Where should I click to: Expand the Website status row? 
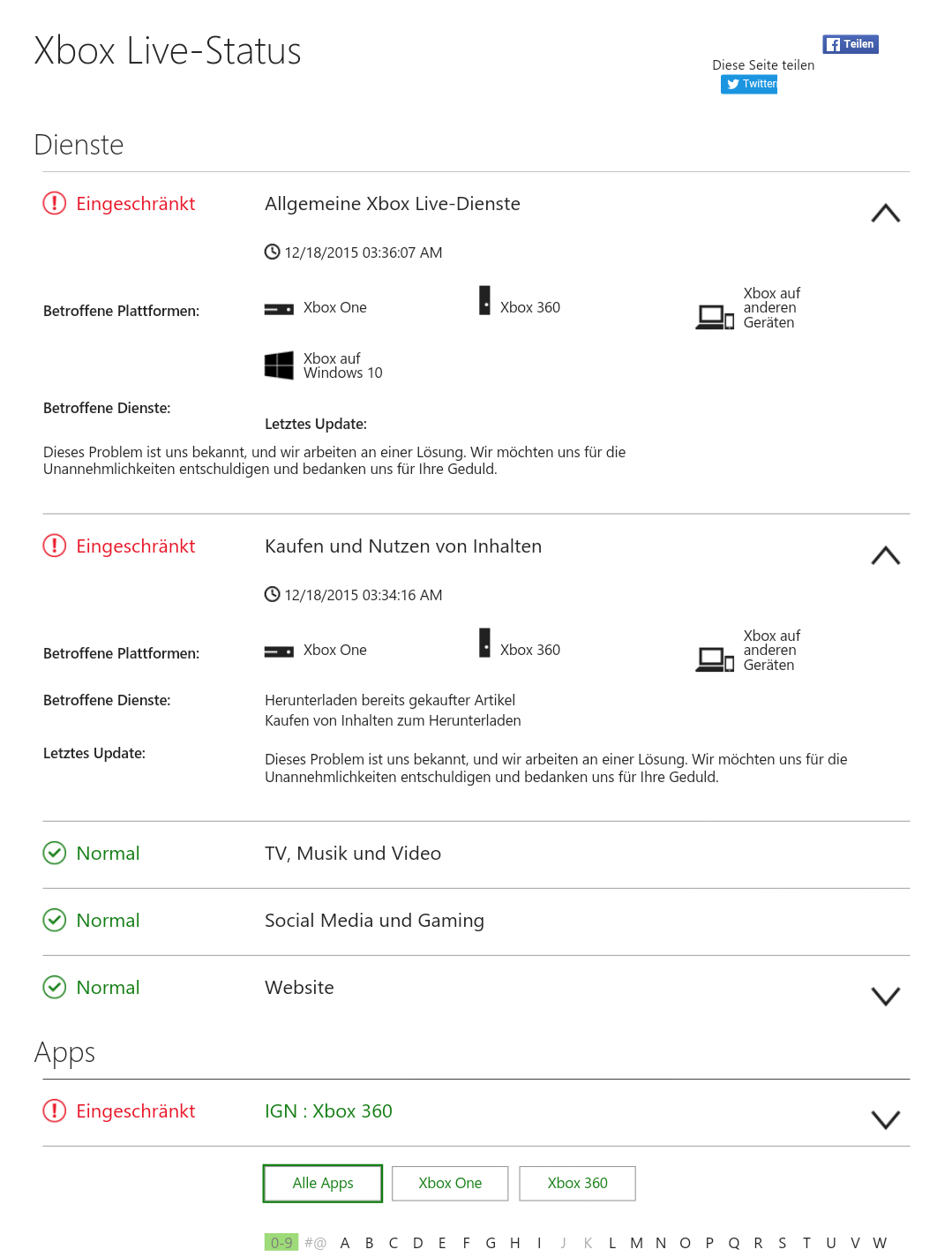(x=886, y=996)
